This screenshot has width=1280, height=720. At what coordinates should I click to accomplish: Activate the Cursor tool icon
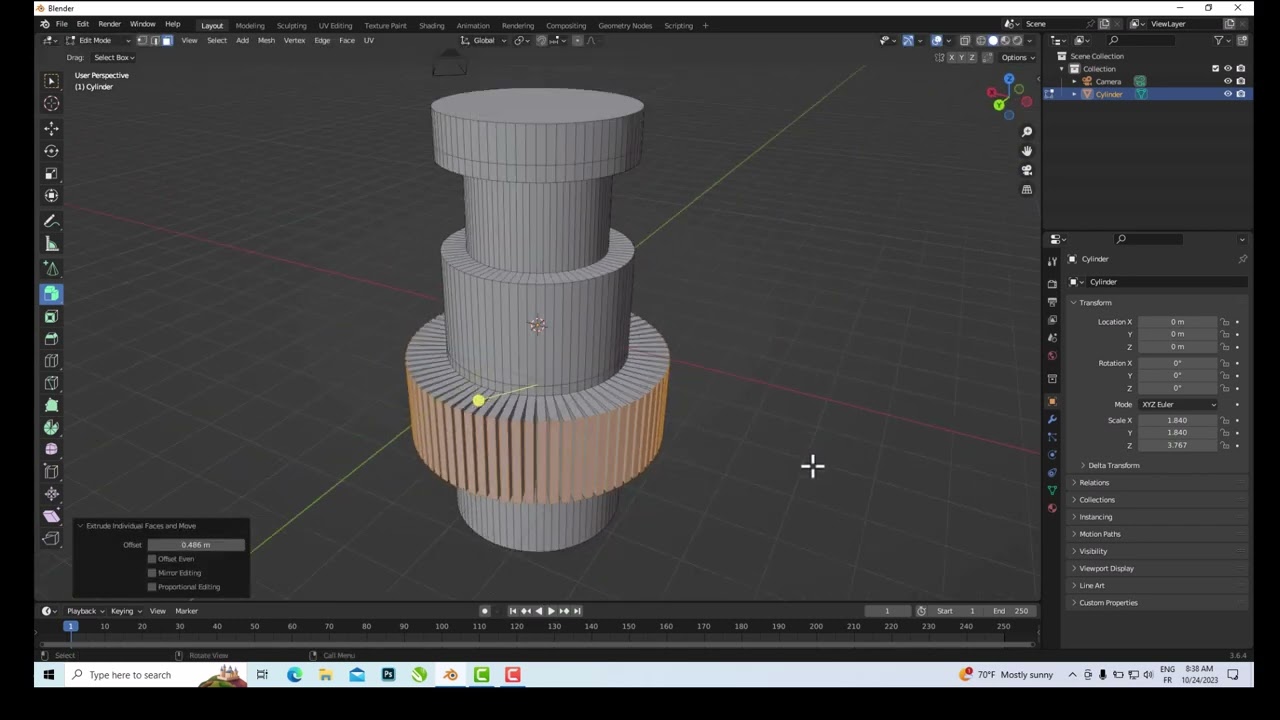click(51, 103)
